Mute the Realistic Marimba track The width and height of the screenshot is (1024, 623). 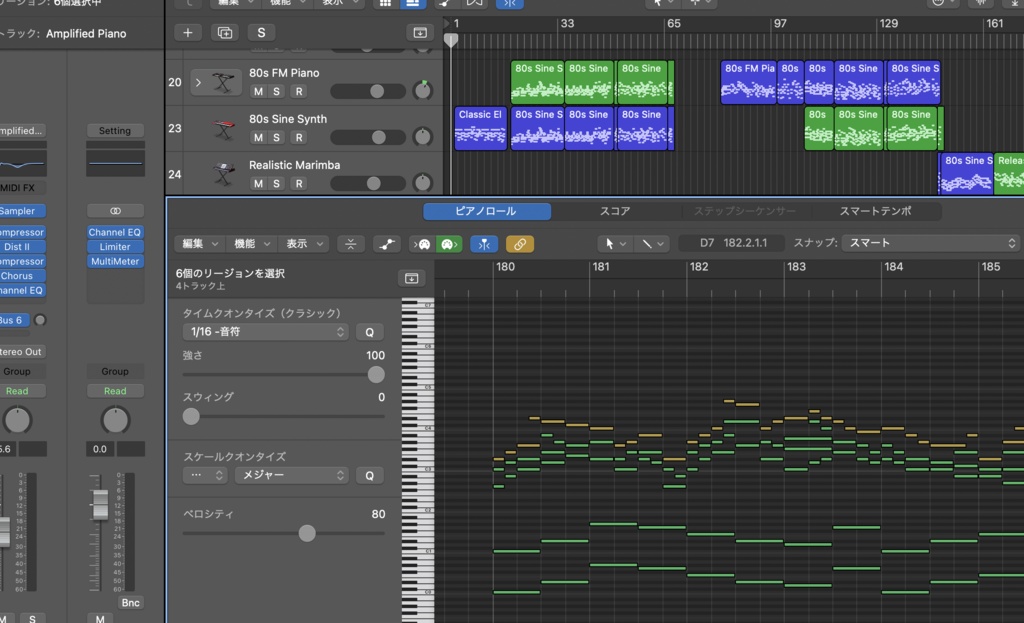click(259, 184)
